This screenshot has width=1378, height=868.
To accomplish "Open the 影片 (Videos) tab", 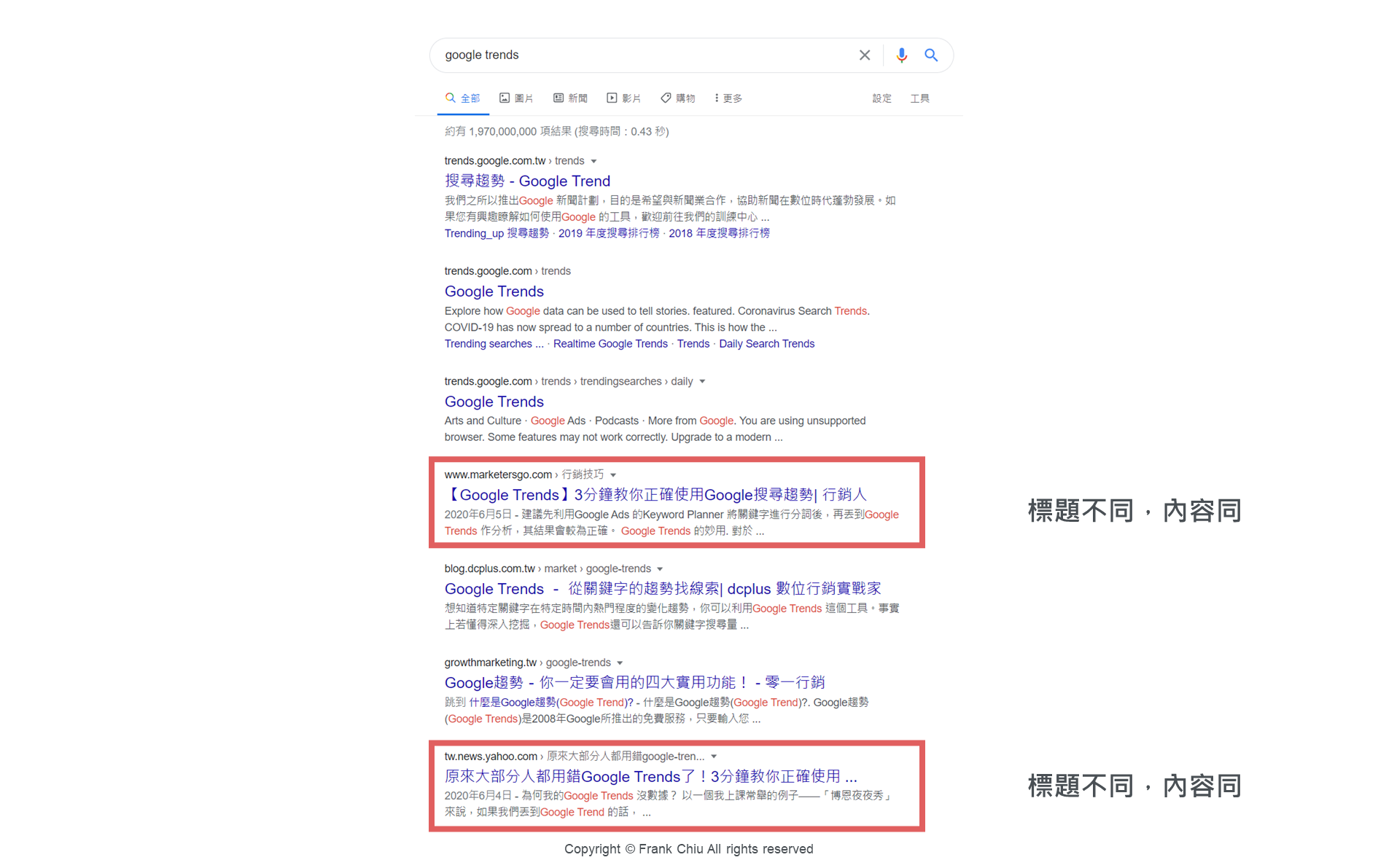I will [x=624, y=98].
